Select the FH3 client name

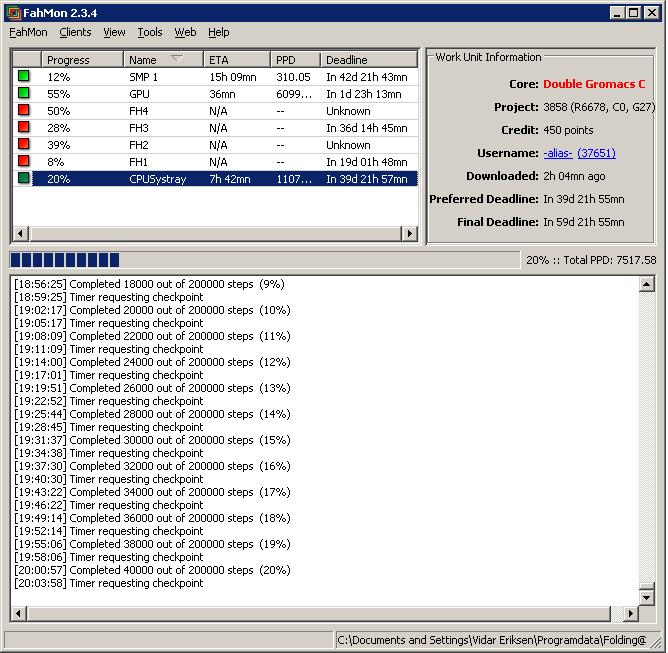click(138, 128)
